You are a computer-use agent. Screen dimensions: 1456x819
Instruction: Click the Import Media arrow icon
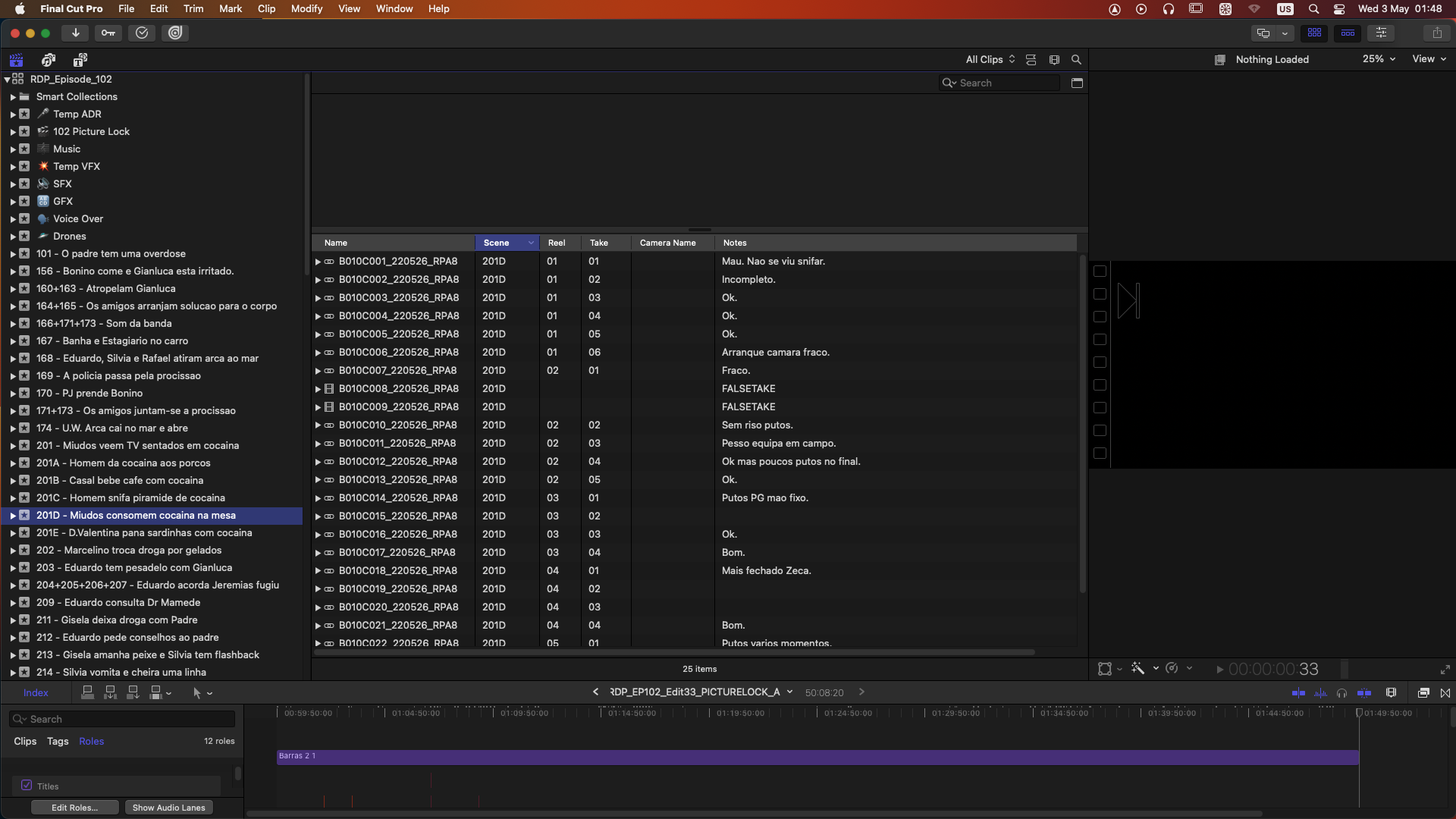click(x=75, y=33)
